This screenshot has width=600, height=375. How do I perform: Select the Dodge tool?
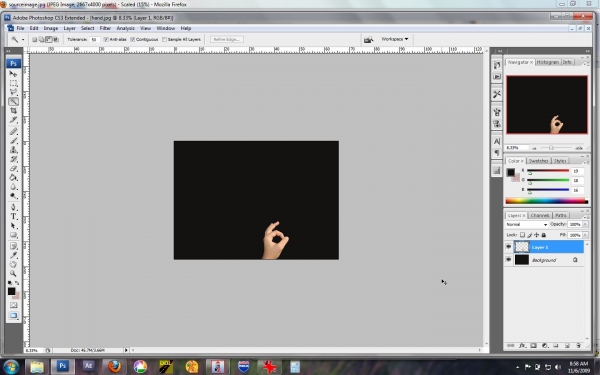[x=13, y=196]
